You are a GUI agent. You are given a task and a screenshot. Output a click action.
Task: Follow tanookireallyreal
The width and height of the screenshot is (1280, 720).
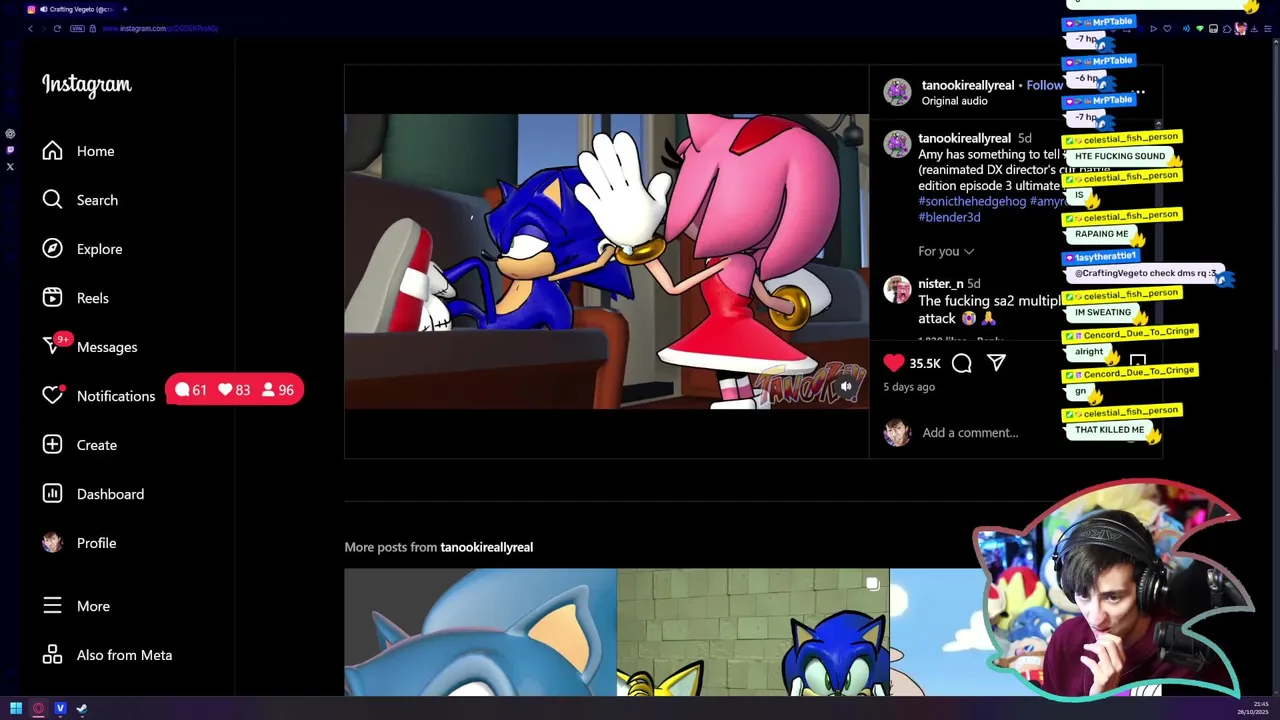tap(1044, 85)
